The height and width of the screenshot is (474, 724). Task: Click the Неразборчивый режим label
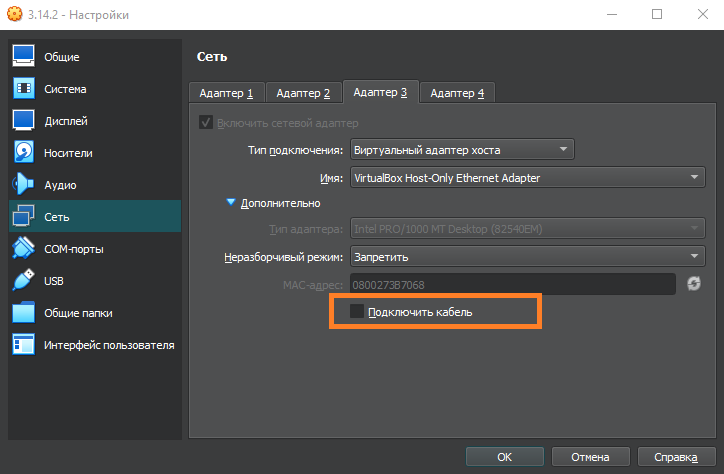pos(284,257)
